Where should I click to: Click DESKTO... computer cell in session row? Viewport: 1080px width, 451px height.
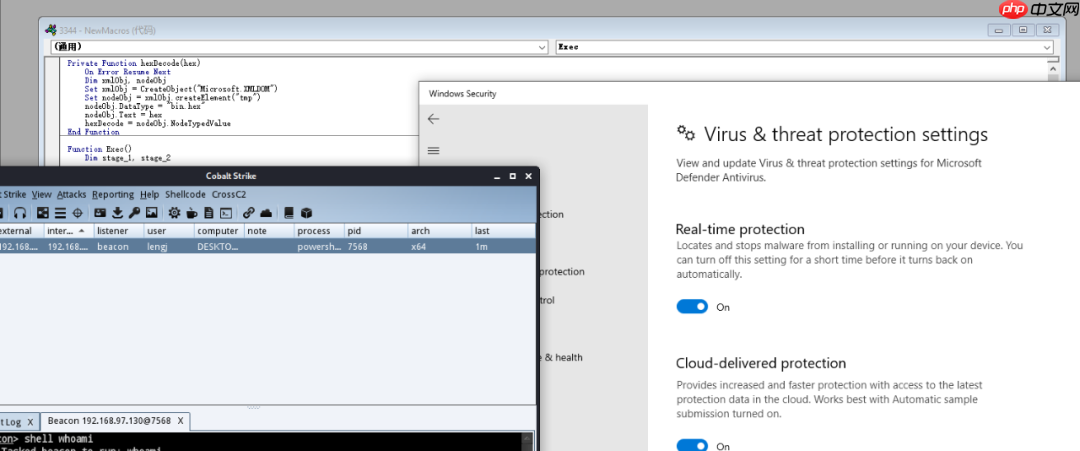(218, 246)
